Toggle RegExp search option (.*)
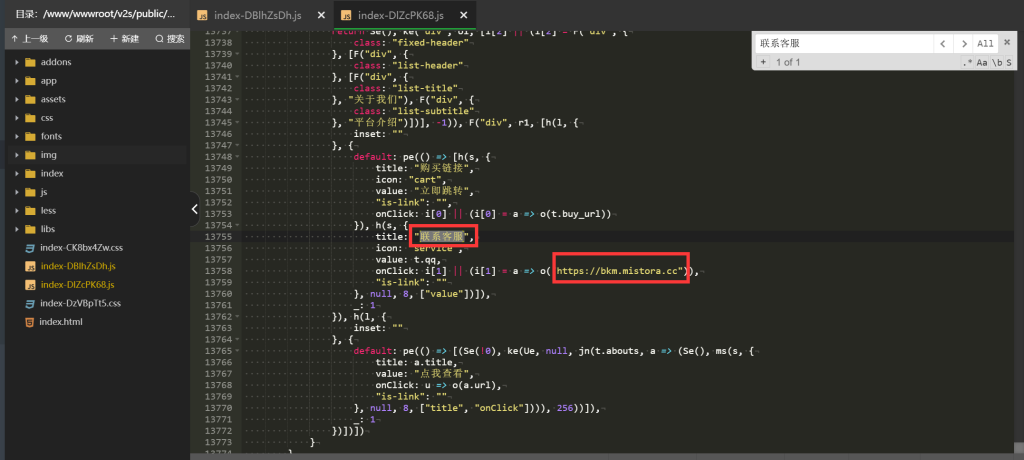This screenshot has height=460, width=1024. click(x=967, y=63)
